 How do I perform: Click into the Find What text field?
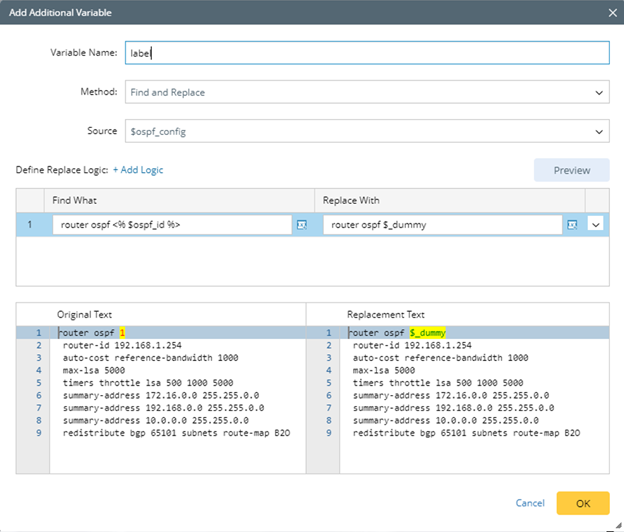[170, 225]
